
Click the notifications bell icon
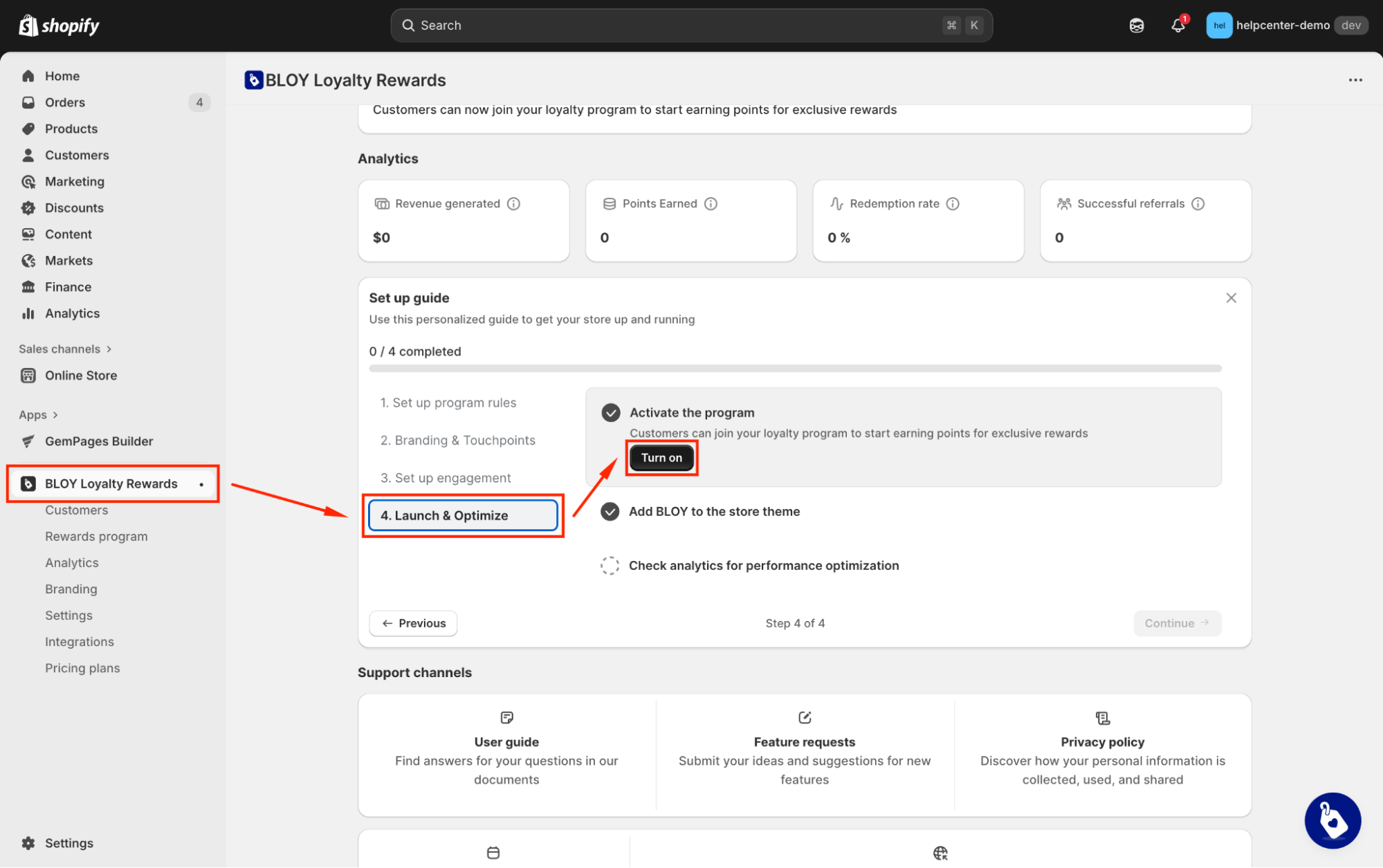tap(1178, 26)
